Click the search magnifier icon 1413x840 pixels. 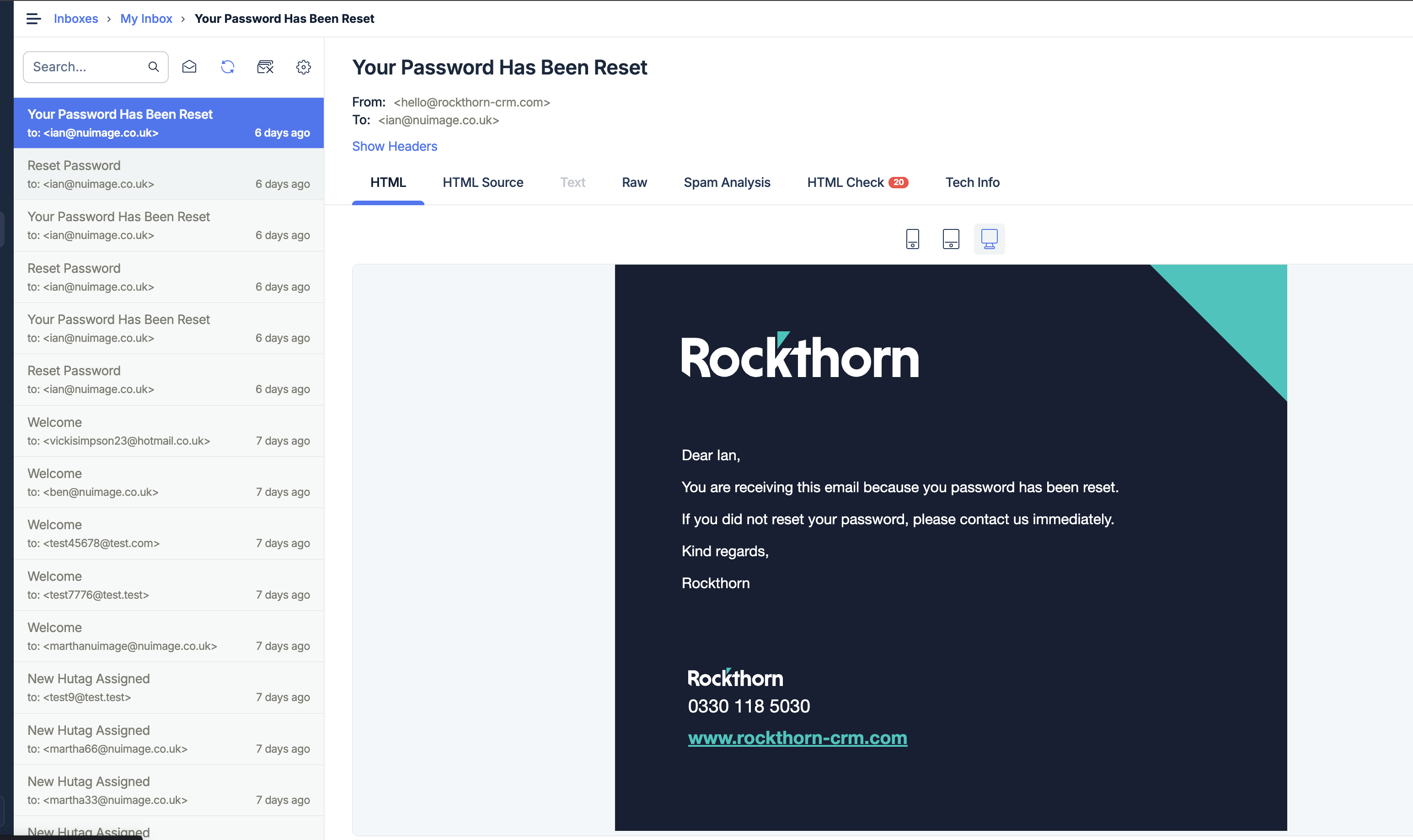pos(154,67)
